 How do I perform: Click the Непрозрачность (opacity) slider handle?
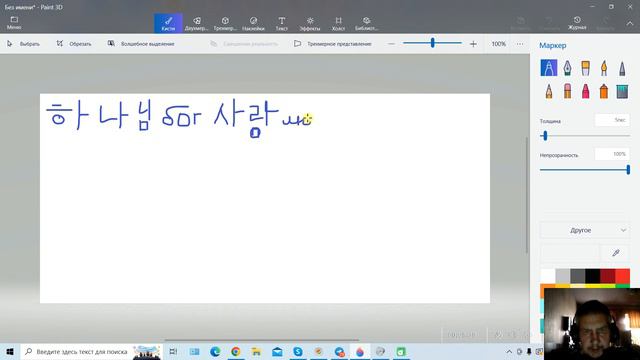coord(628,169)
